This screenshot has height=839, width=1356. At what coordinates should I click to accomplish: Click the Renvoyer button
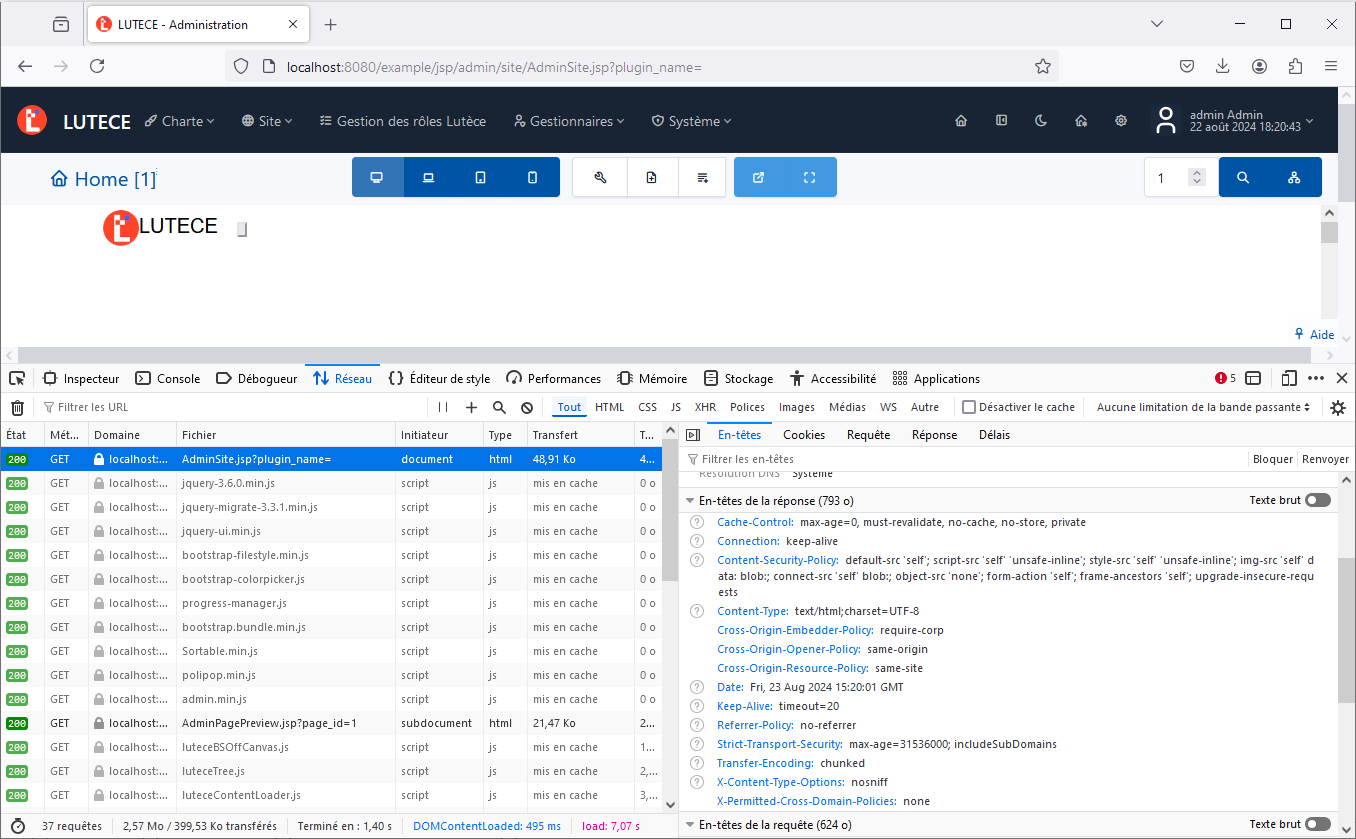[1325, 459]
